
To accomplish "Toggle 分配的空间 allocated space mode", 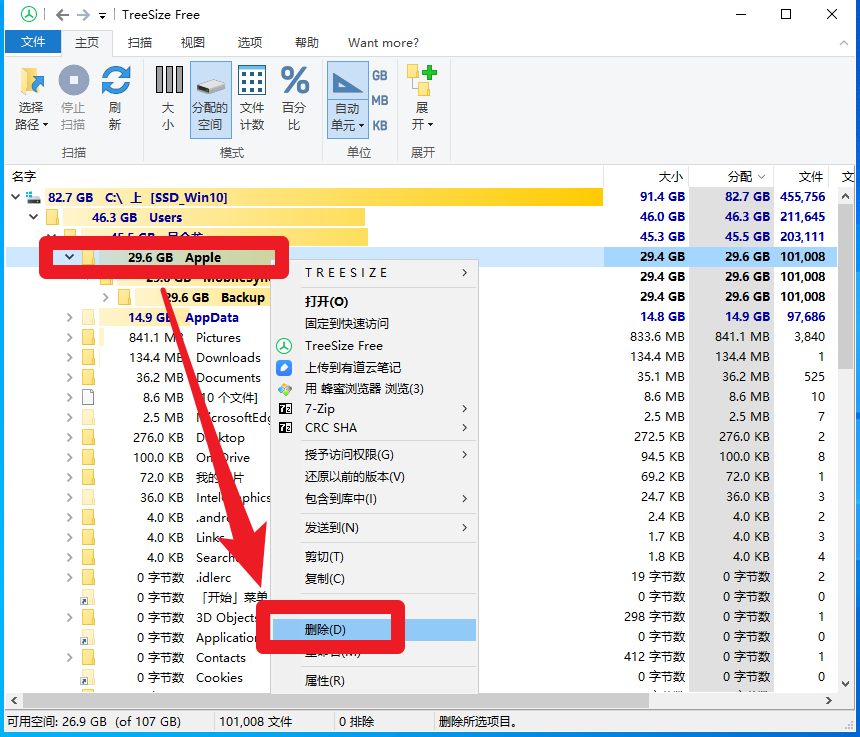I will 211,99.
